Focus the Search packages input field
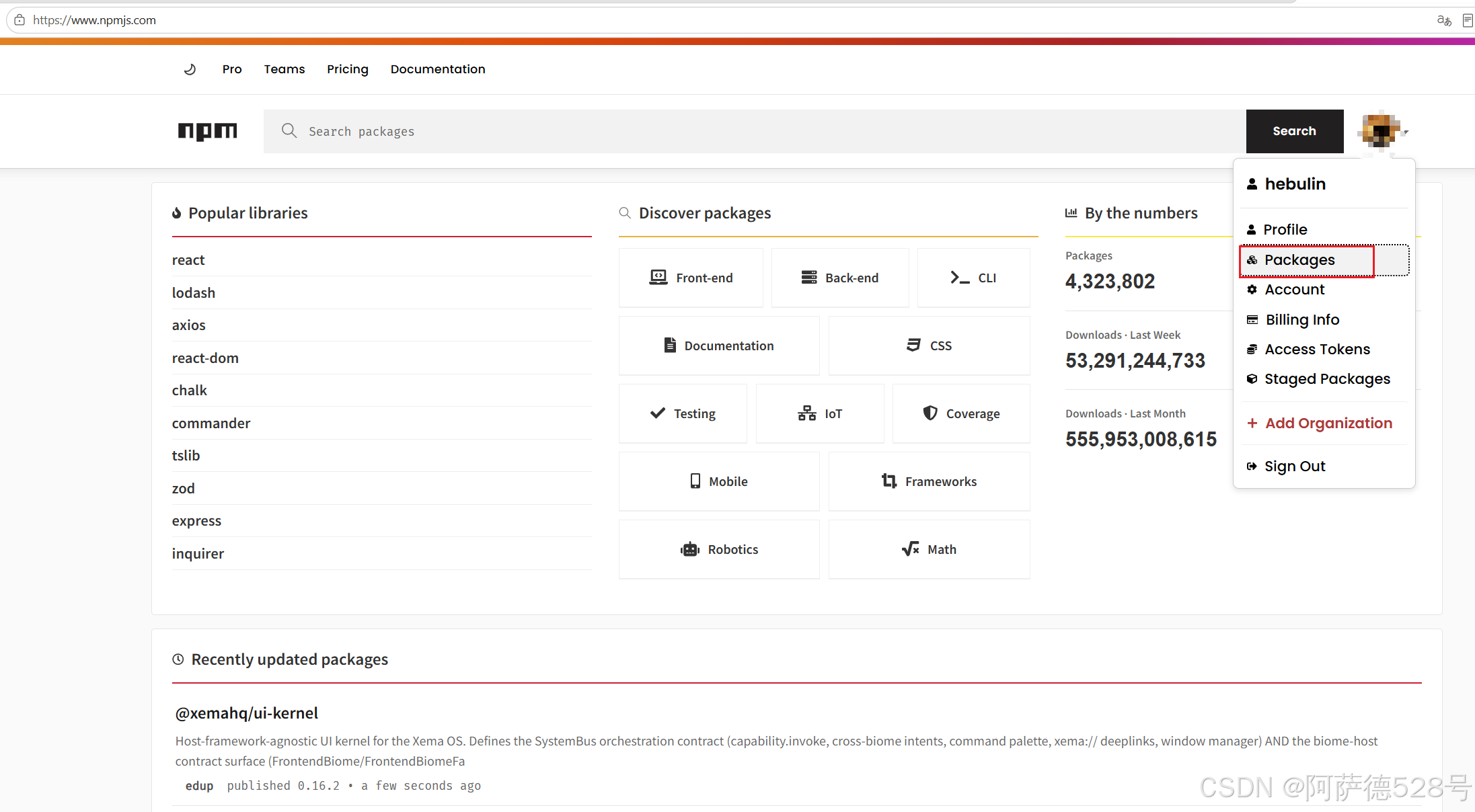1475x812 pixels. [755, 131]
